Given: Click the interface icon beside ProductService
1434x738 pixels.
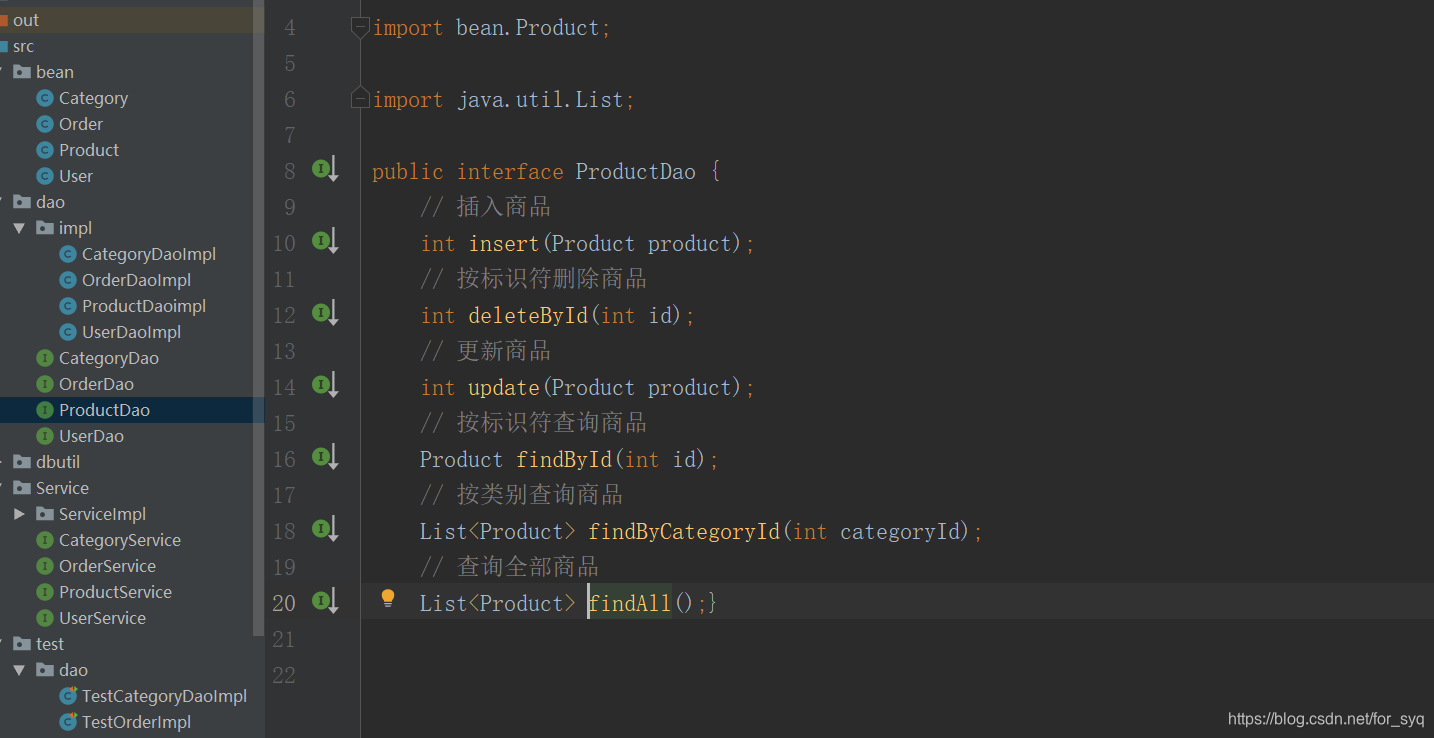Looking at the screenshot, I should pyautogui.click(x=44, y=592).
